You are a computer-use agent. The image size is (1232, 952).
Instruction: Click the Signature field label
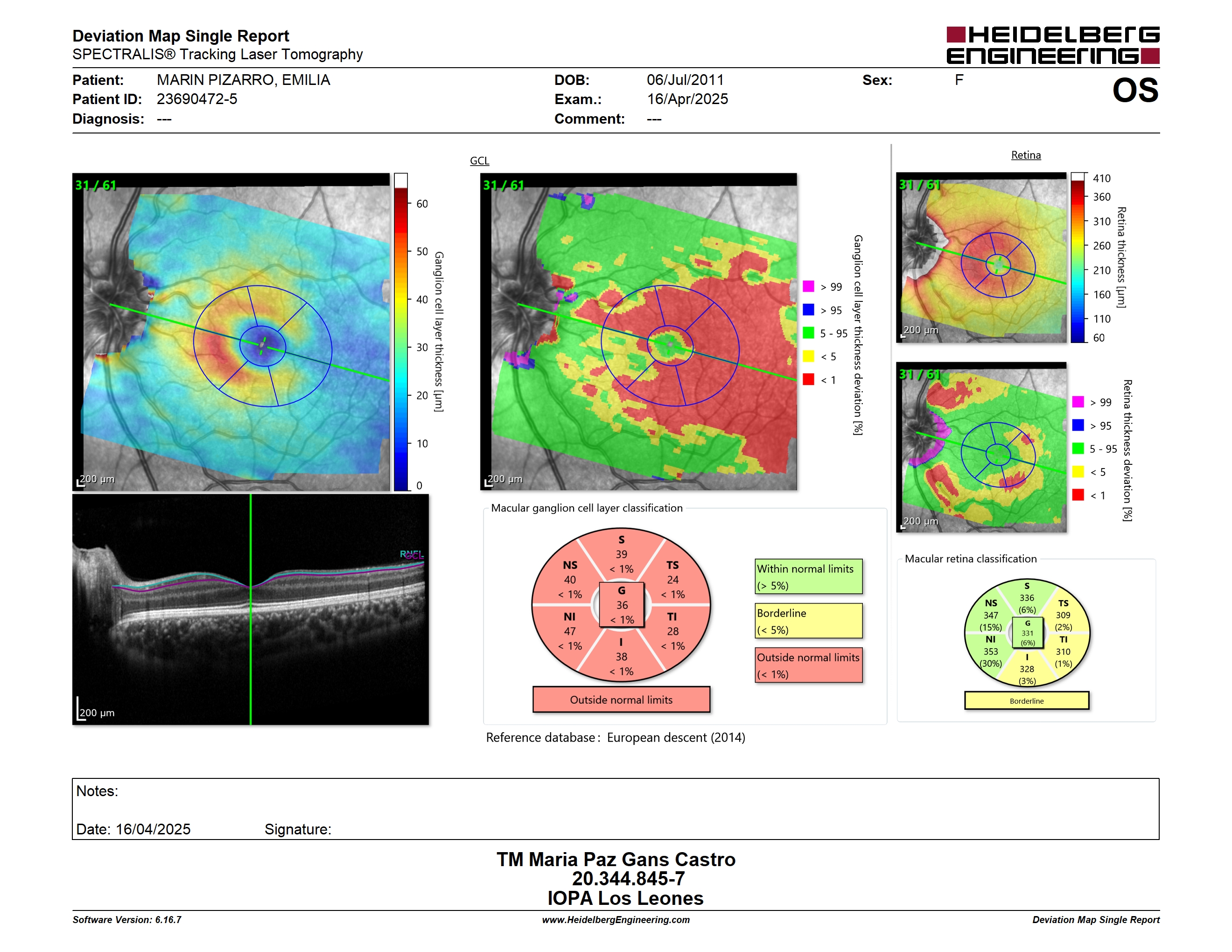(x=298, y=829)
